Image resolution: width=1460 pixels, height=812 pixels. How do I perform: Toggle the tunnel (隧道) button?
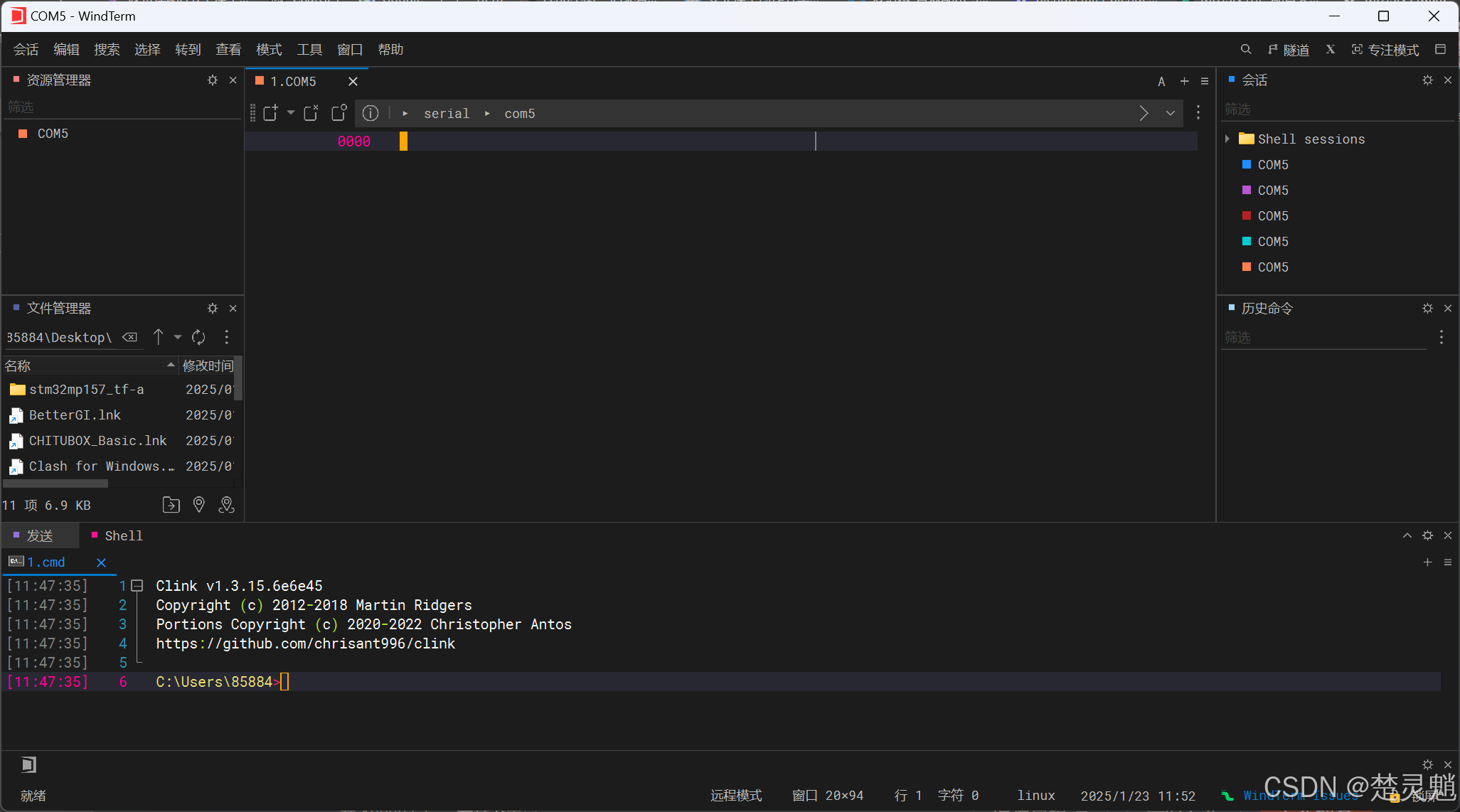pos(1288,50)
